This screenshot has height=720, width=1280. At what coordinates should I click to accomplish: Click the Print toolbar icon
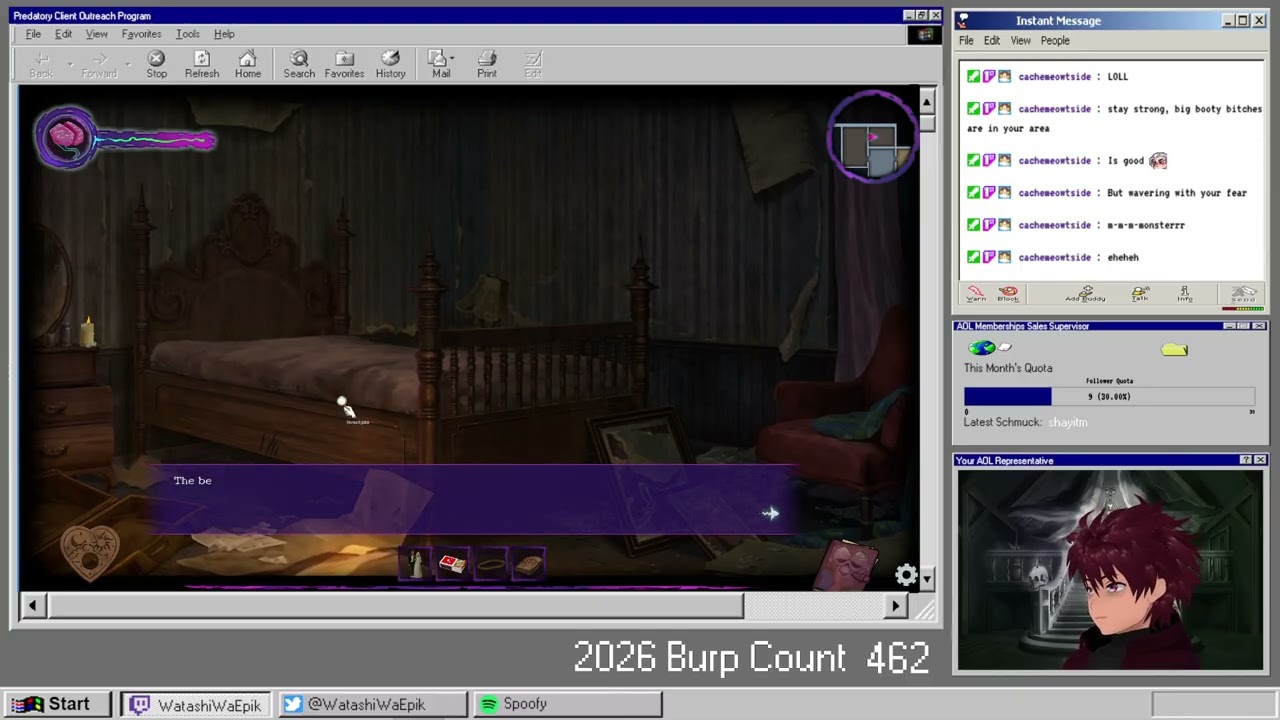tap(487, 64)
